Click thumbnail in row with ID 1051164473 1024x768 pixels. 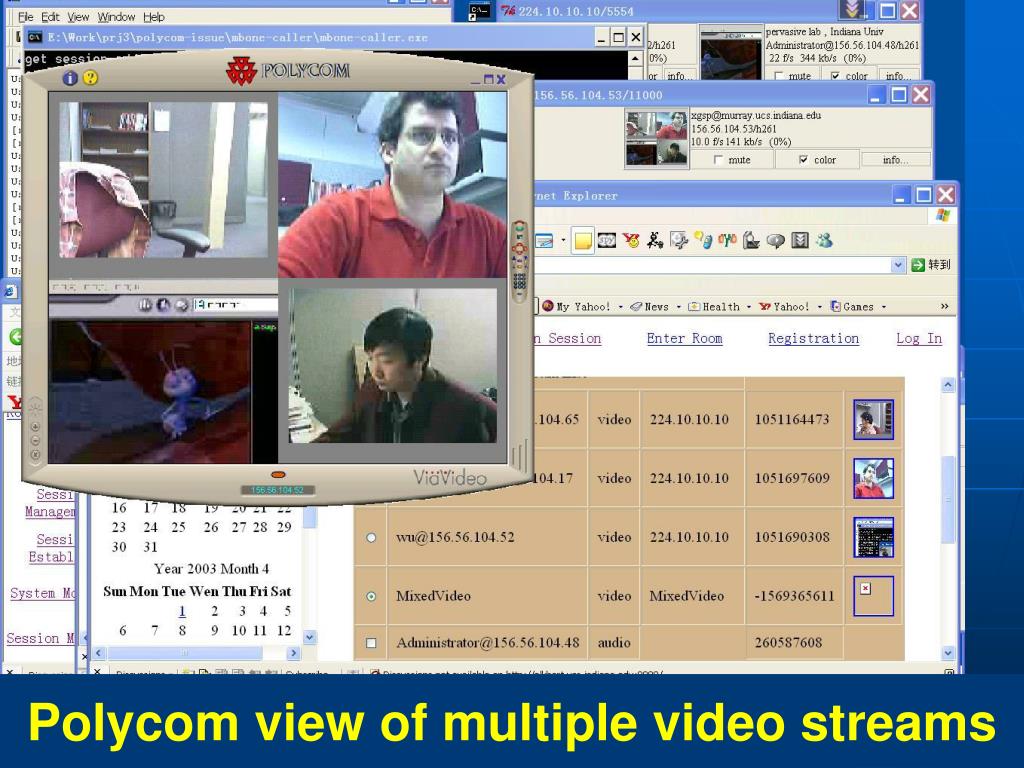click(x=874, y=419)
